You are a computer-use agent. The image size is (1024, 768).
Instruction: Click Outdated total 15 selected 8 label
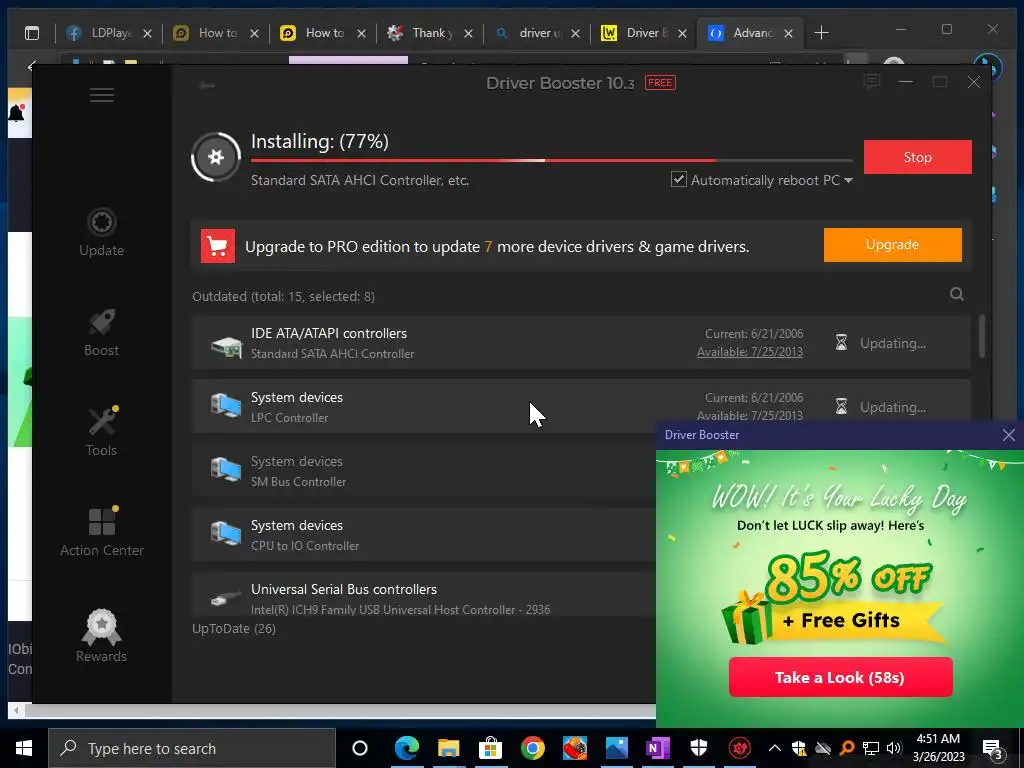coord(283,296)
